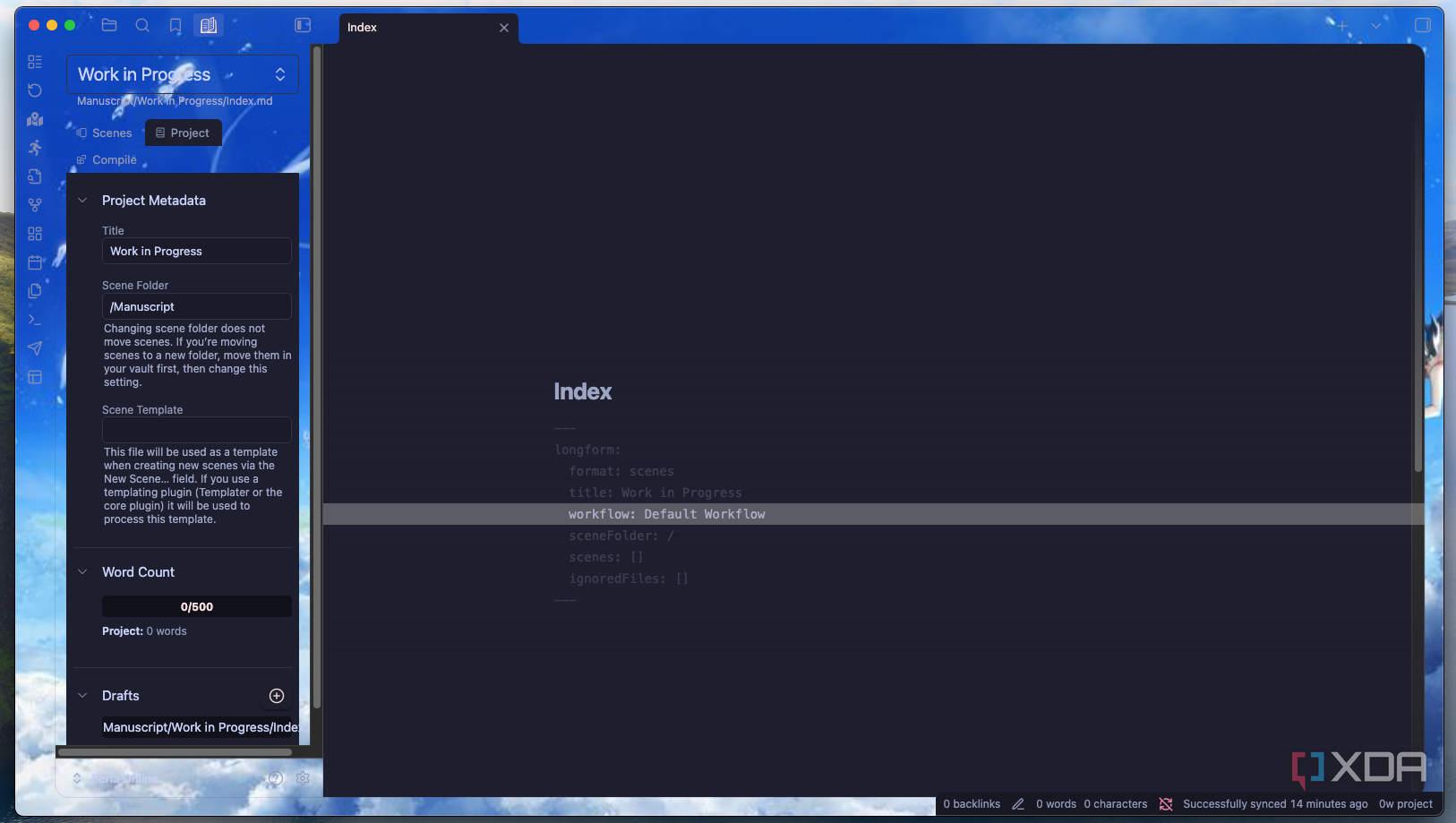Click the '0w project' status item
Image resolution: width=1456 pixels, height=823 pixels.
[1406, 804]
